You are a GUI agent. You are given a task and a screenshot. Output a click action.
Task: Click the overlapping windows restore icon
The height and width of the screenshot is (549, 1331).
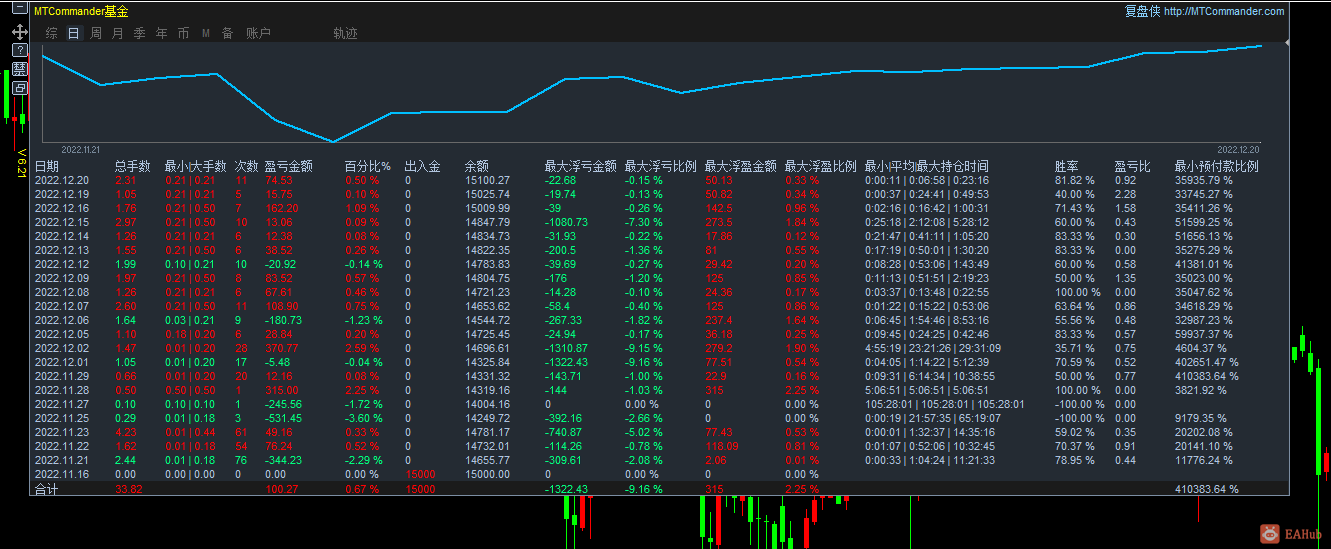(x=19, y=88)
